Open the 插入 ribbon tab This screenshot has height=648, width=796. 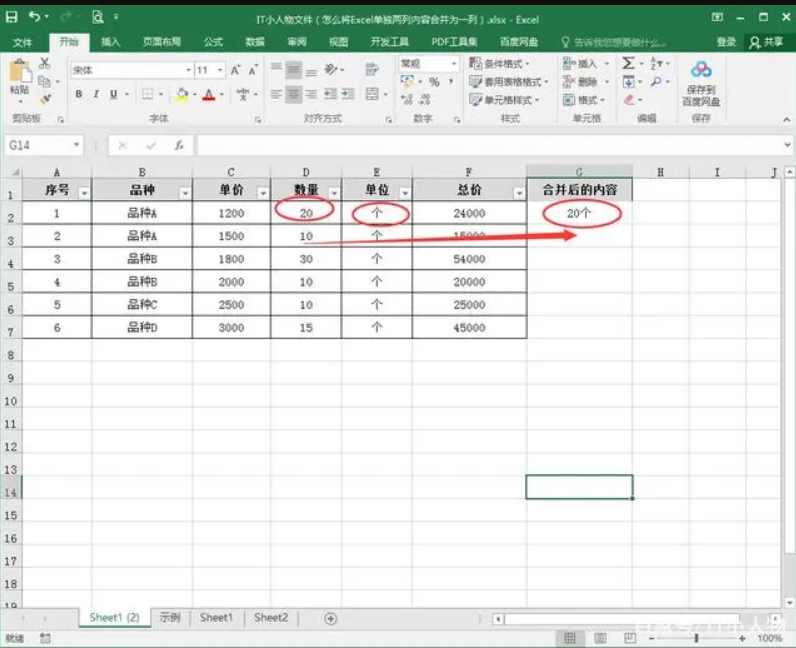[x=110, y=42]
